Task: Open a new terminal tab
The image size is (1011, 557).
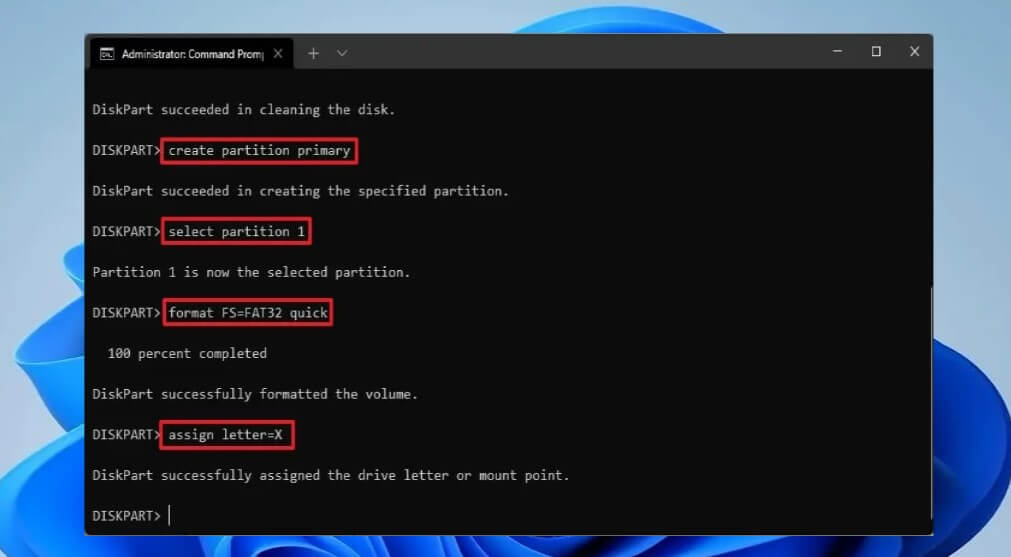Action: [313, 54]
